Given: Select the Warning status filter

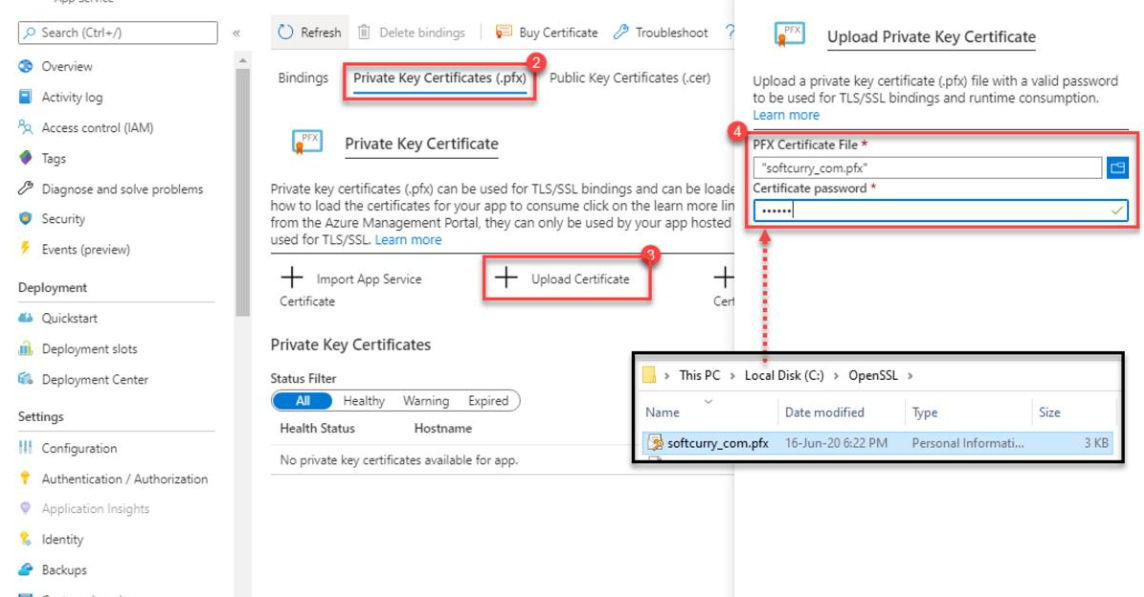Looking at the screenshot, I should (425, 401).
